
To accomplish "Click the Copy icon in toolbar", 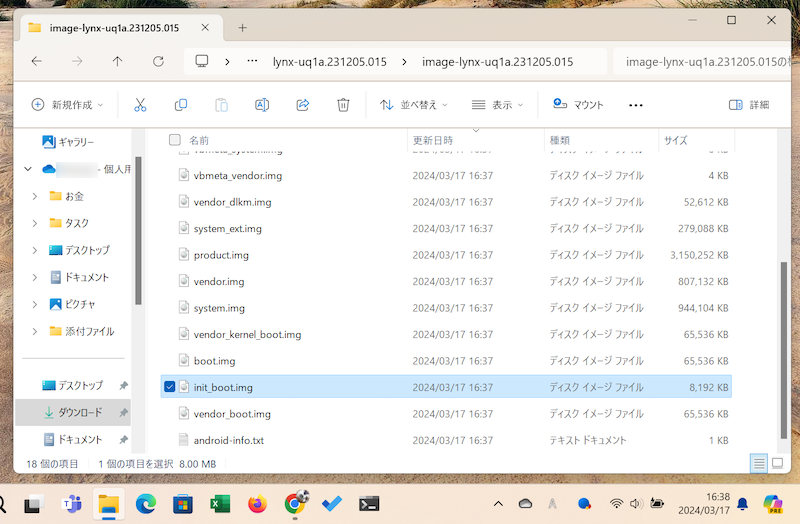I will [181, 105].
